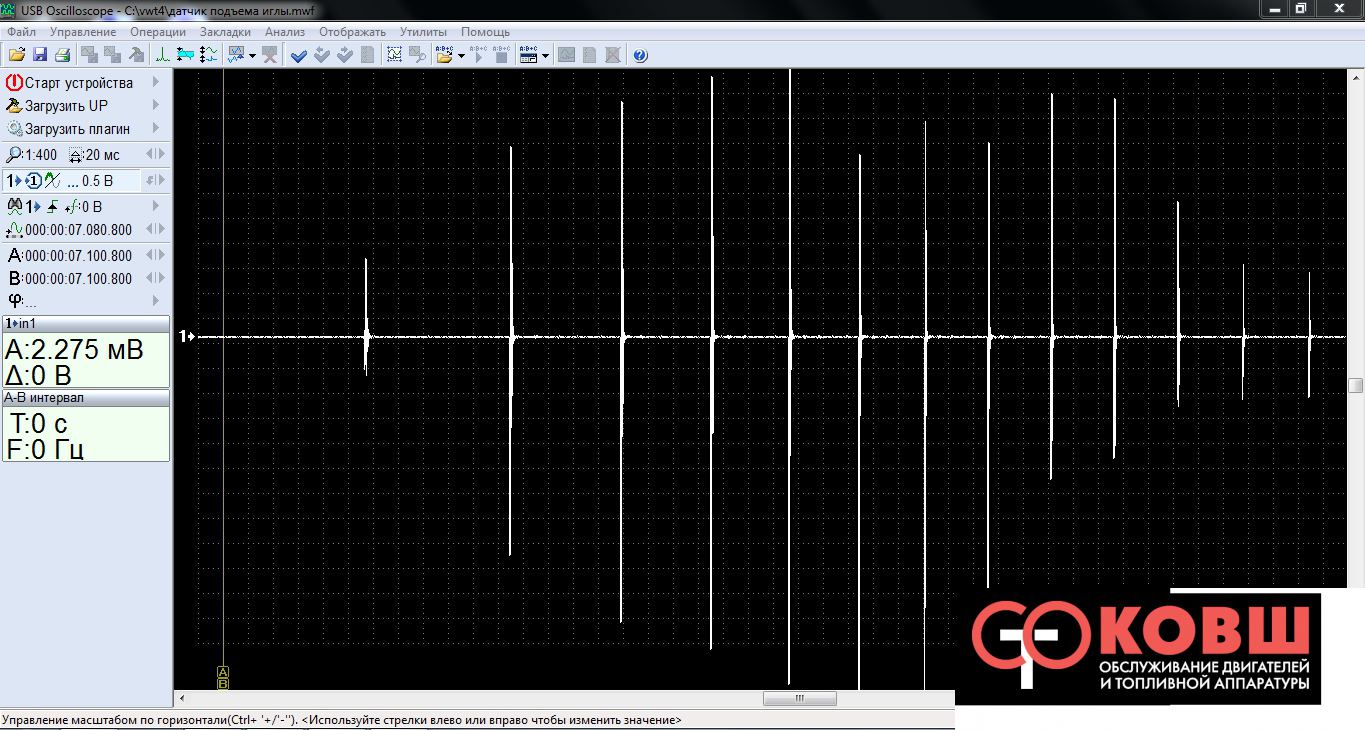
Task: Click the blue checkmark toolbar icon
Action: point(298,55)
